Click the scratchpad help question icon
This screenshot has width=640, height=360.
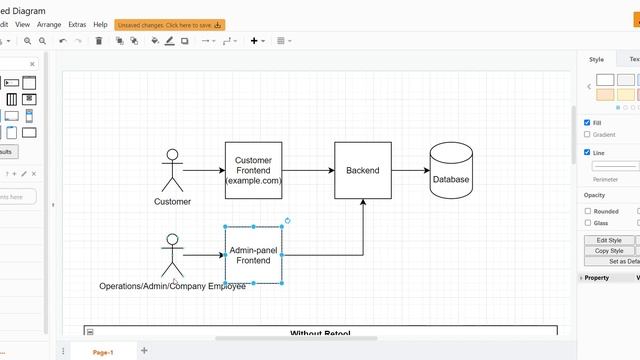[7, 174]
